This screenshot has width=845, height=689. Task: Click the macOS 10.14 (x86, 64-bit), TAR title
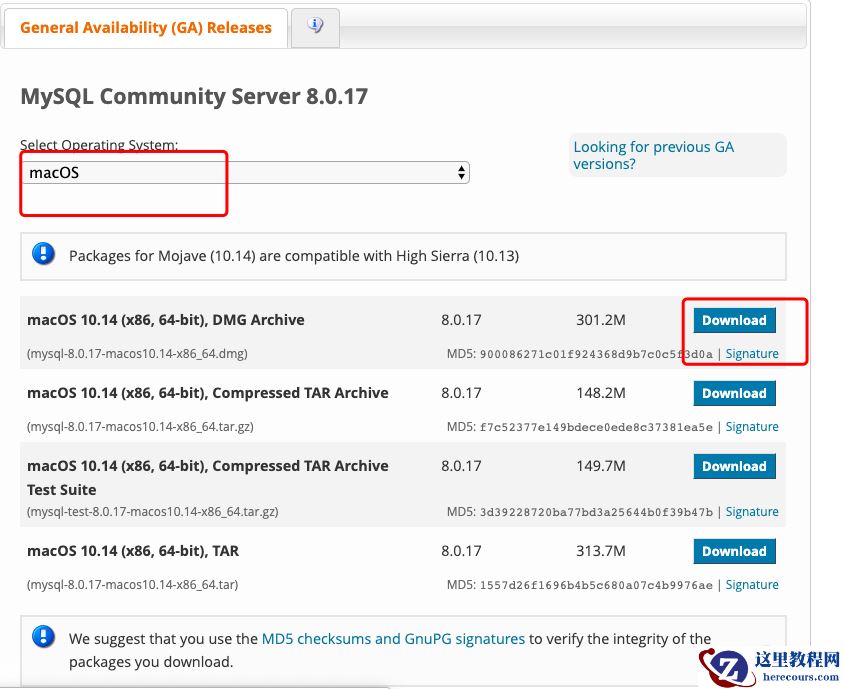pos(133,551)
